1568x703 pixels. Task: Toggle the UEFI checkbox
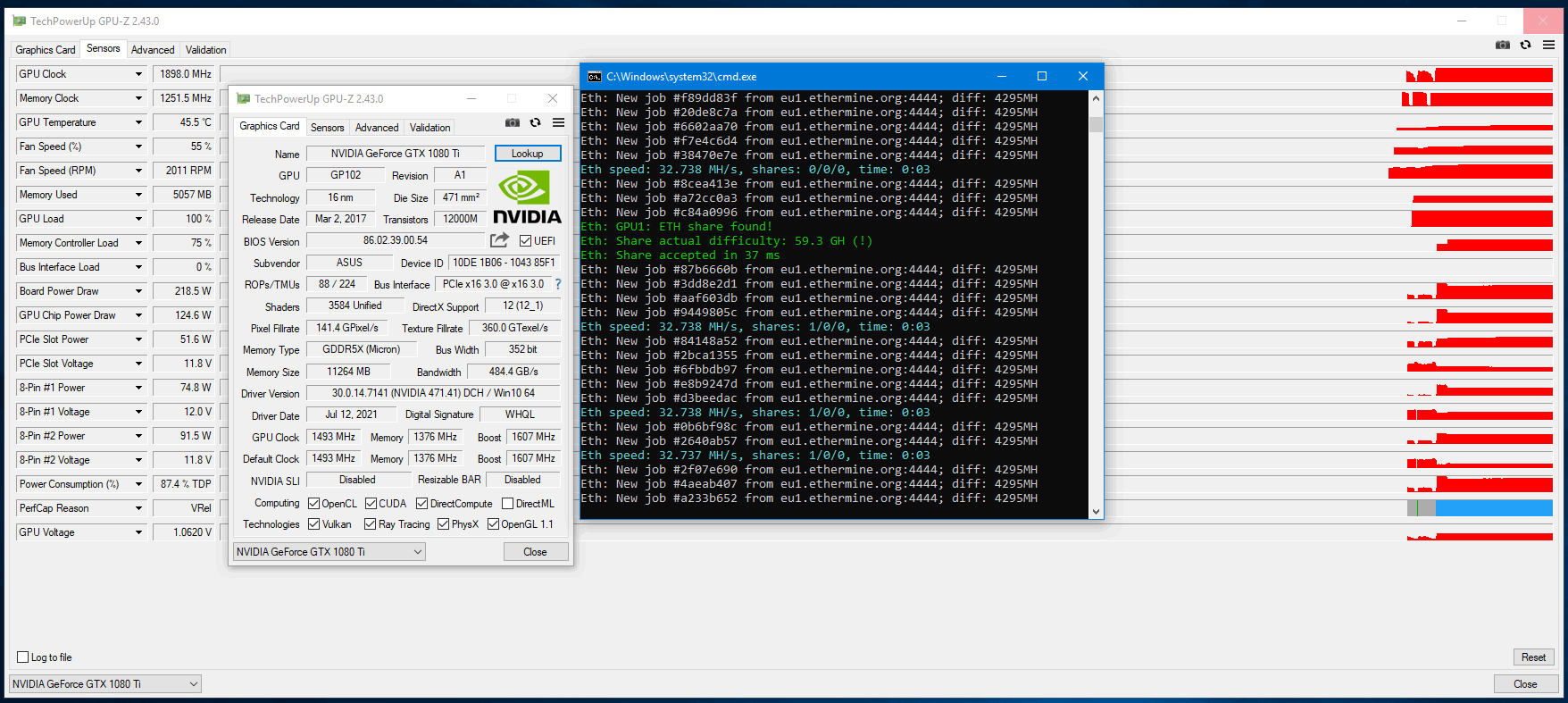click(526, 241)
